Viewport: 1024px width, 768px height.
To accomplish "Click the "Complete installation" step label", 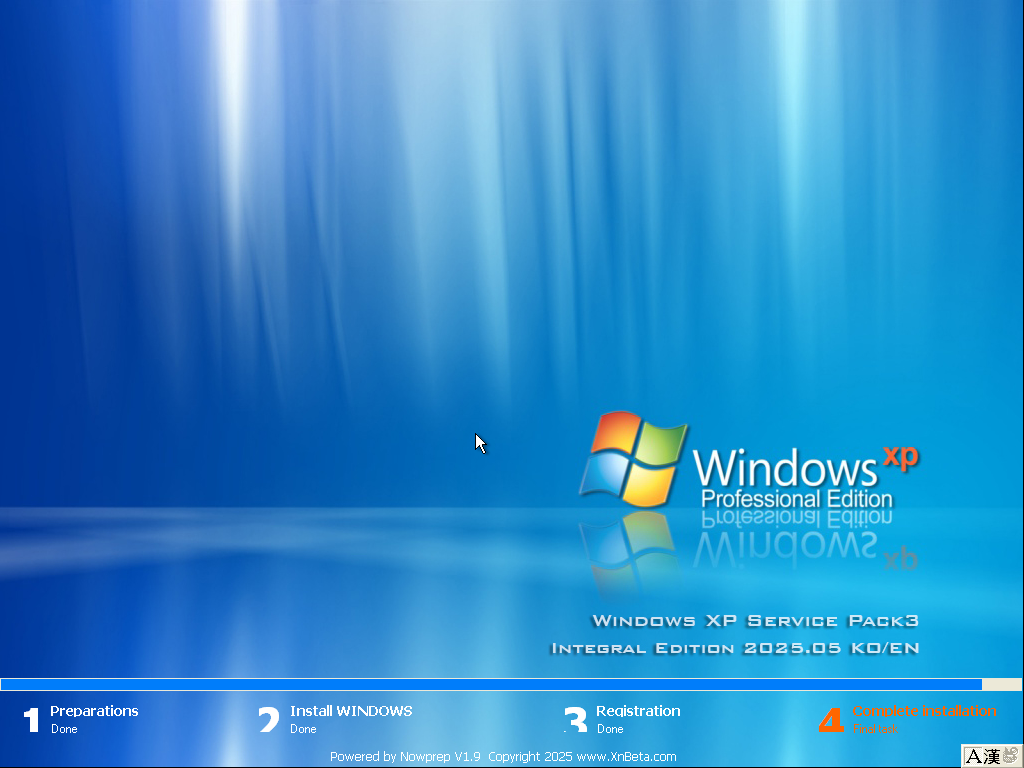I will click(924, 711).
